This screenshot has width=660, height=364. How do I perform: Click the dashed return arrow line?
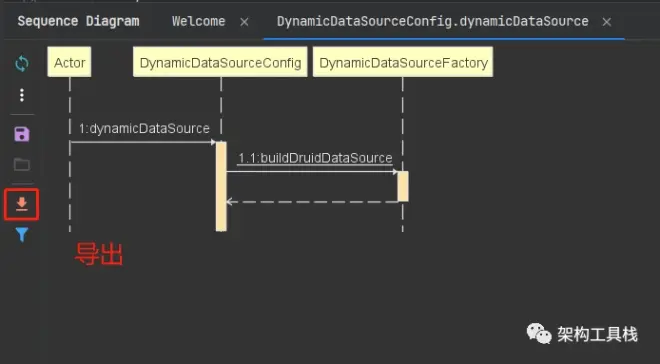tap(312, 202)
